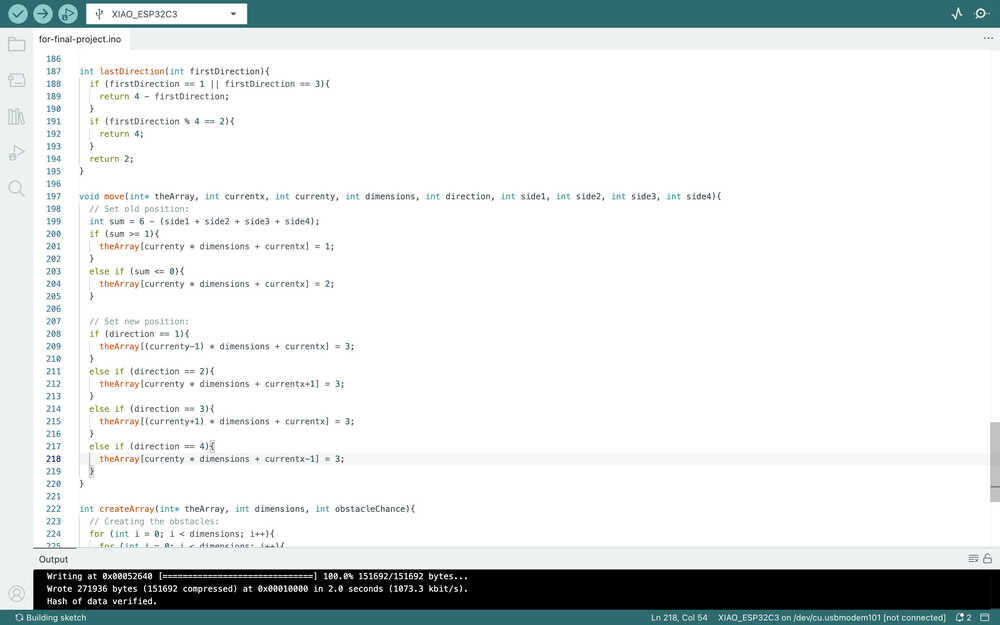
Task: Open the notifications bell showing 2
Action: pyautogui.click(x=963, y=617)
